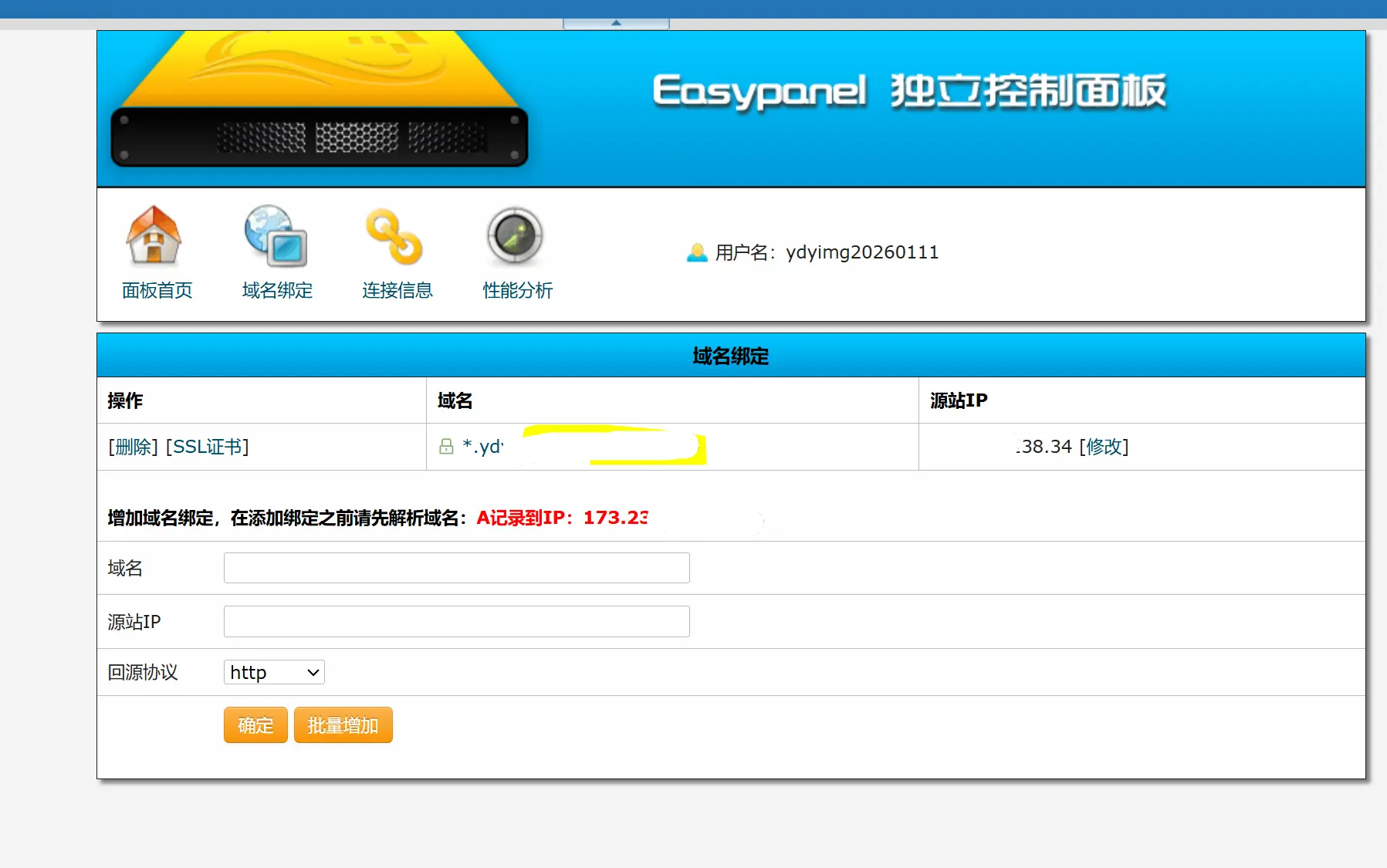
Task: Click the green padlock icon beside the domain
Action: pyautogui.click(x=446, y=447)
